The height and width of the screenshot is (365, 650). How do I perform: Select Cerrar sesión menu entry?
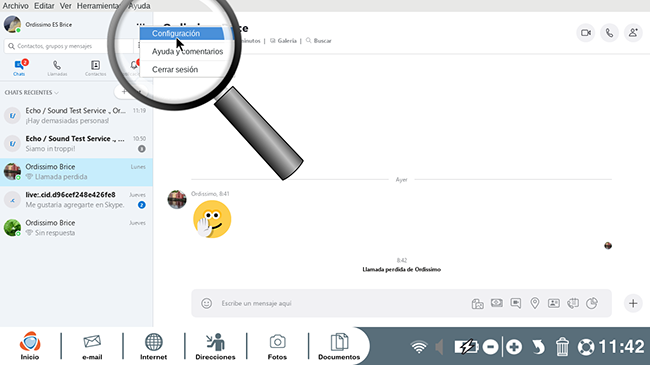click(175, 70)
